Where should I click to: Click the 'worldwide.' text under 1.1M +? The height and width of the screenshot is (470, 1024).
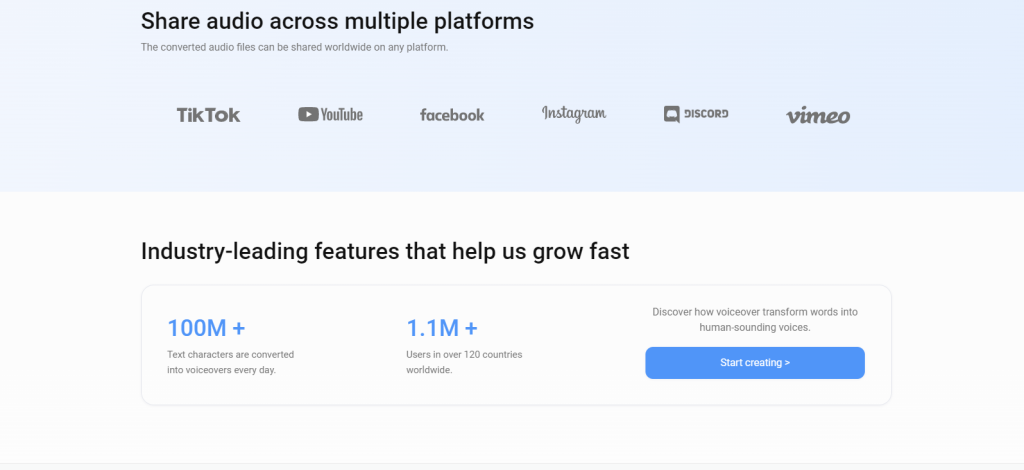pos(429,370)
